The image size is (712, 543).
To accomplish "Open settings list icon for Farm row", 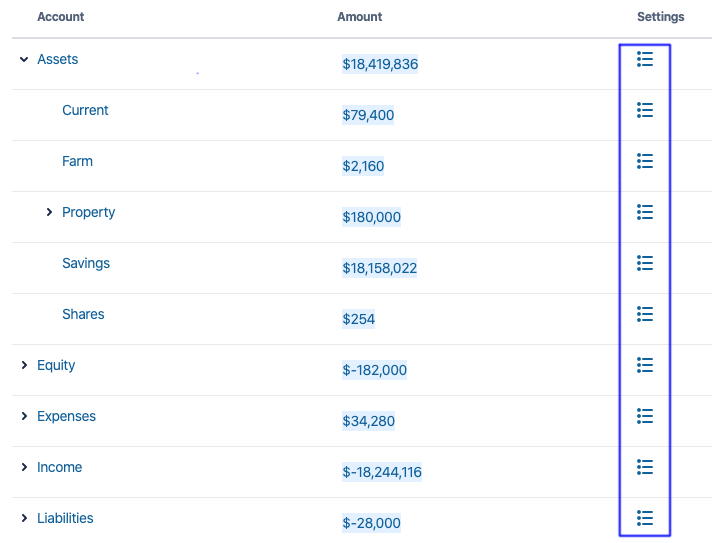I will [x=645, y=161].
